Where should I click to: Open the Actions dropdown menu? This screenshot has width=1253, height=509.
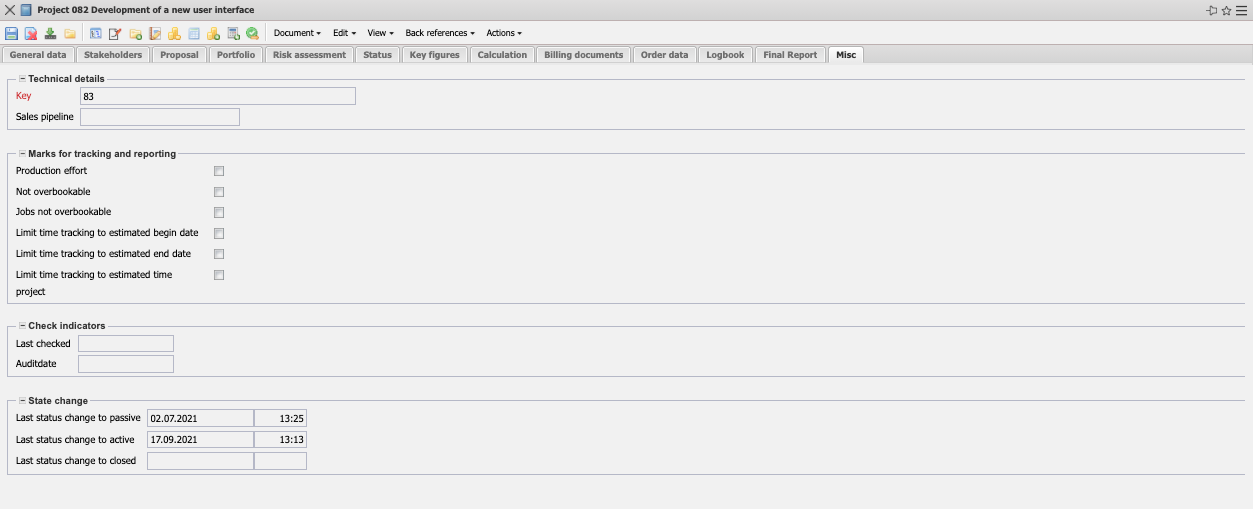click(x=504, y=33)
